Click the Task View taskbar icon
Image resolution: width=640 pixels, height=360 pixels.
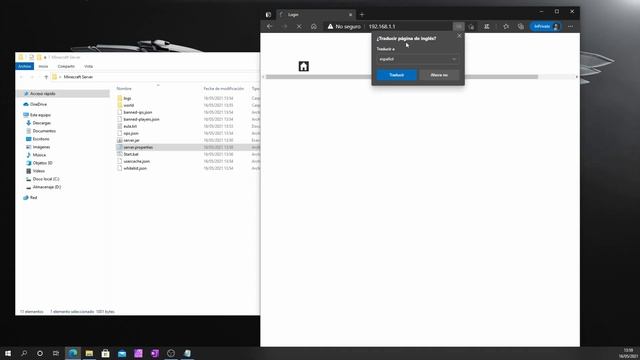[56, 353]
